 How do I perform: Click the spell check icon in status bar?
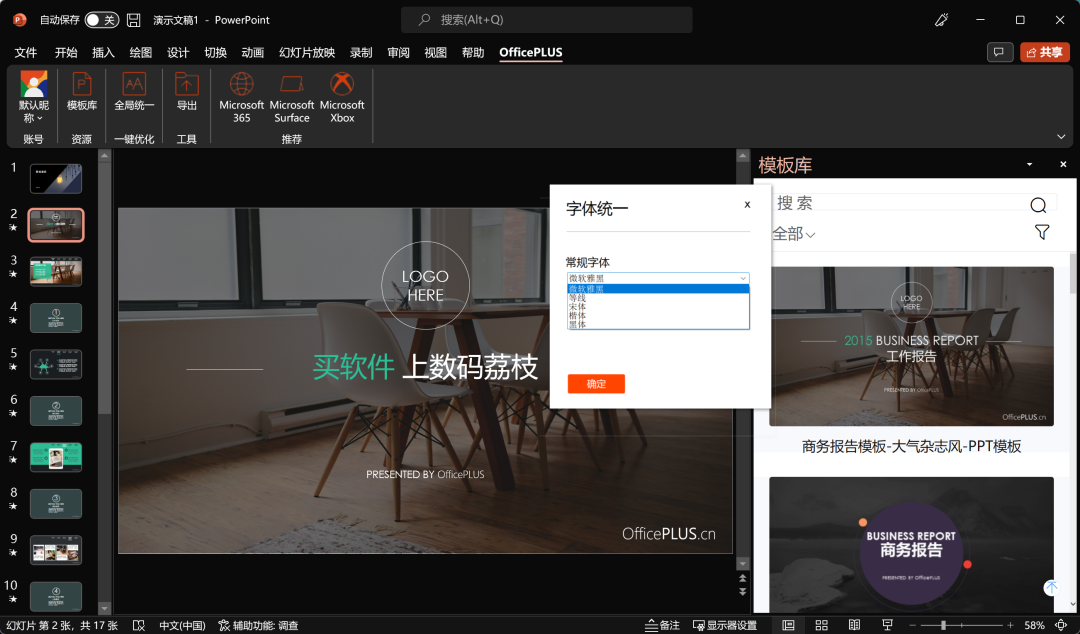138,625
